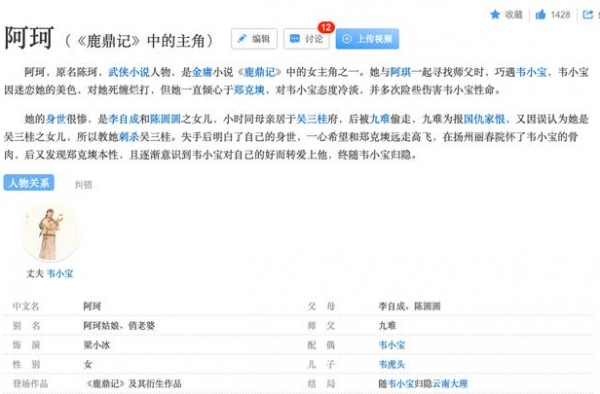Image resolution: width=600 pixels, height=394 pixels.
Task: Click the 编辑 edit button
Action: pyautogui.click(x=254, y=39)
